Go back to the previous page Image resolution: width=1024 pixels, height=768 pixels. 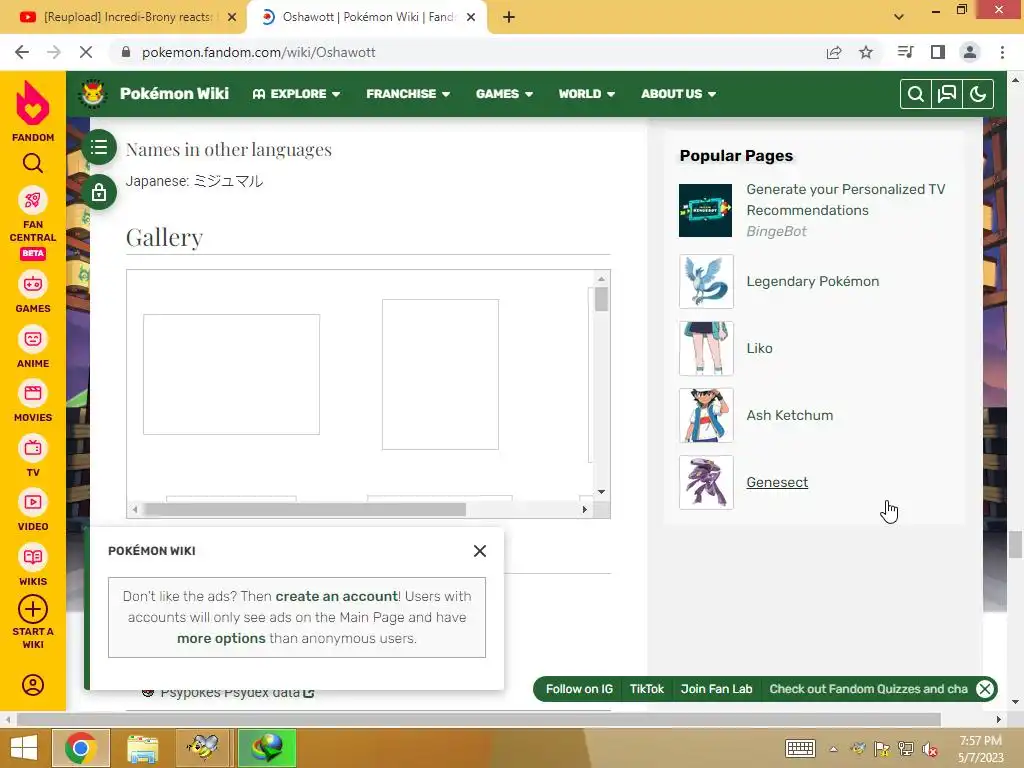[x=22, y=52]
